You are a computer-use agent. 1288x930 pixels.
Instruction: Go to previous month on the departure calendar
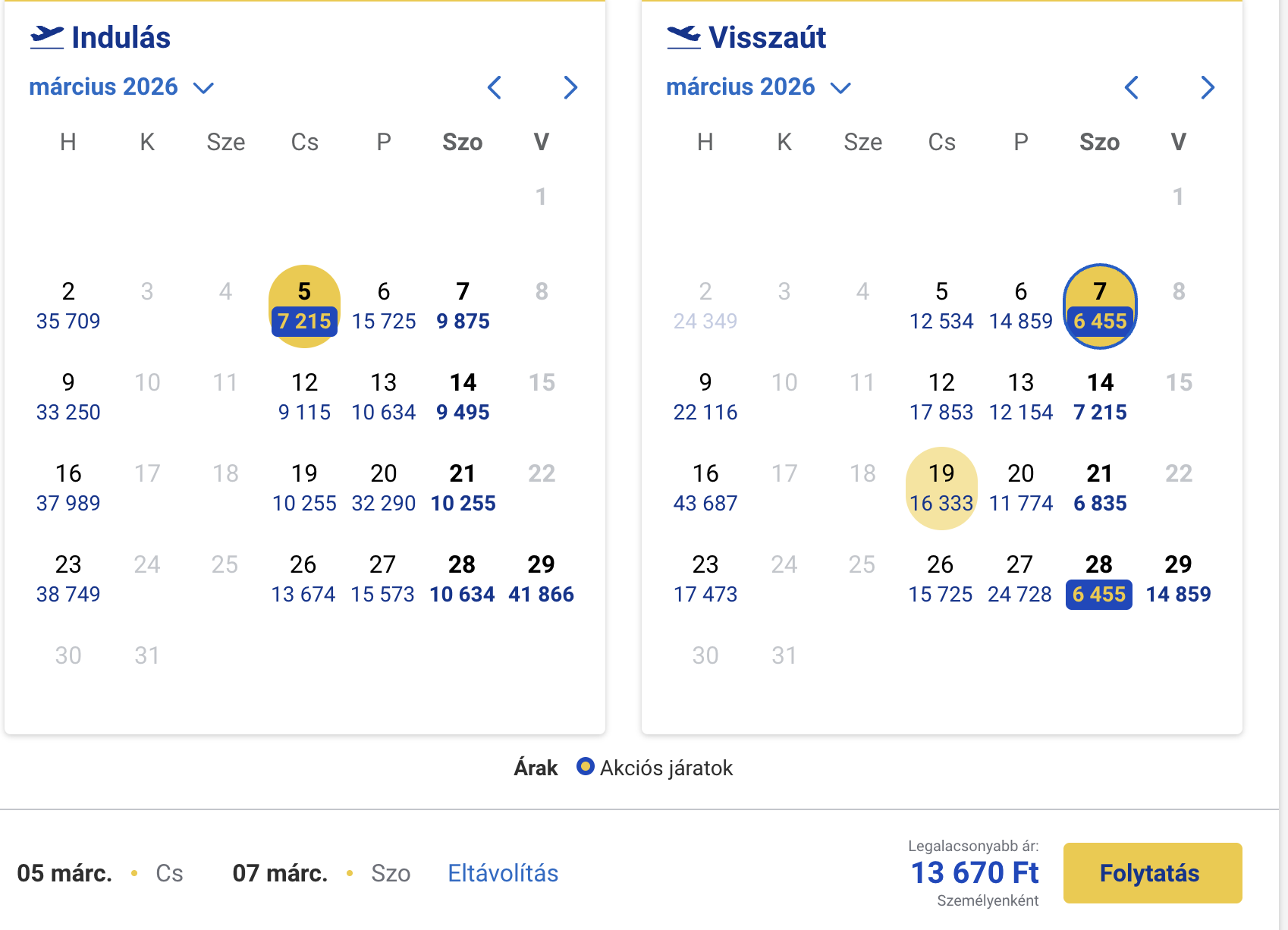coord(495,87)
